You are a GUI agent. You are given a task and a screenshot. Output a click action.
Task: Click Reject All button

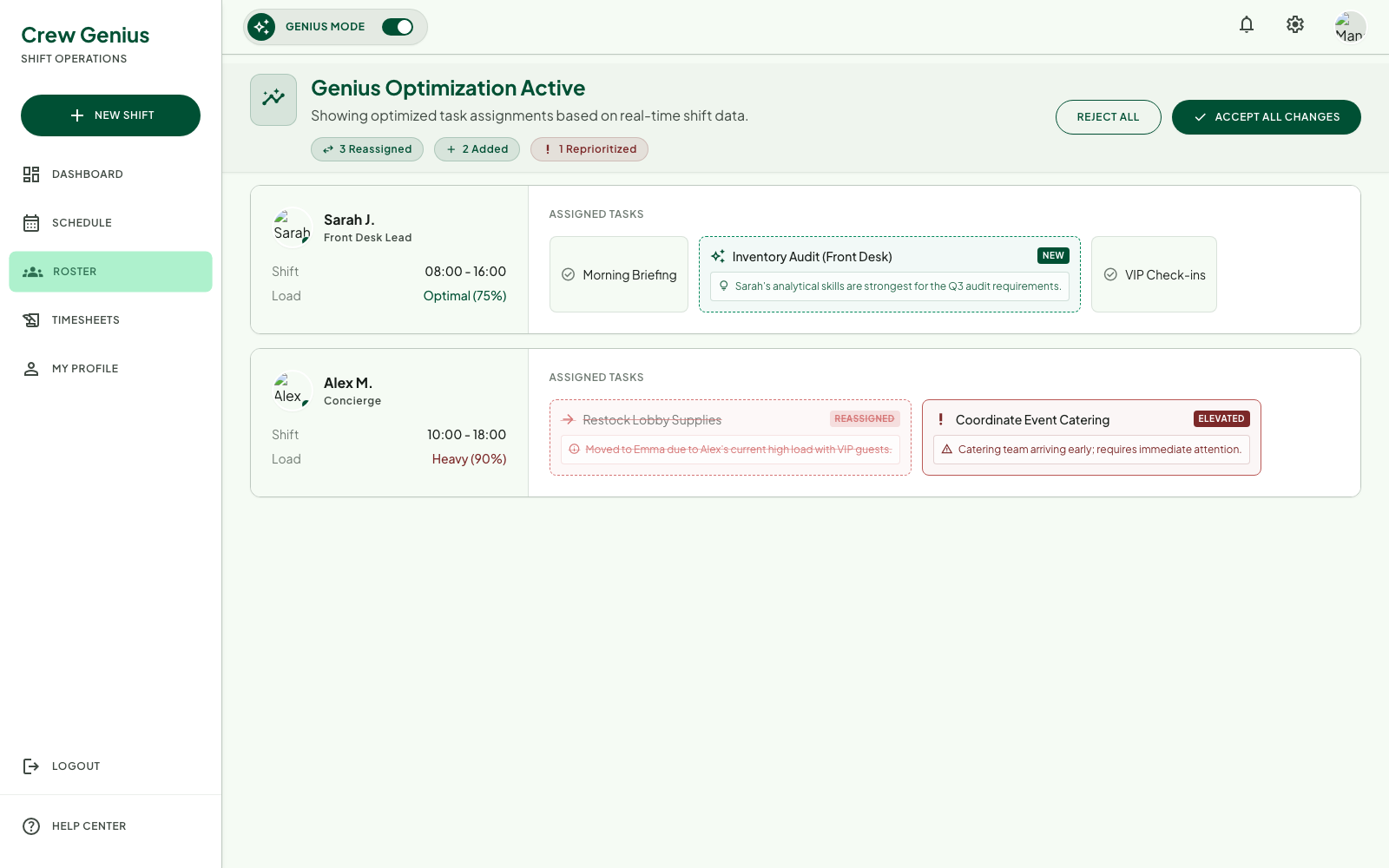1108,117
